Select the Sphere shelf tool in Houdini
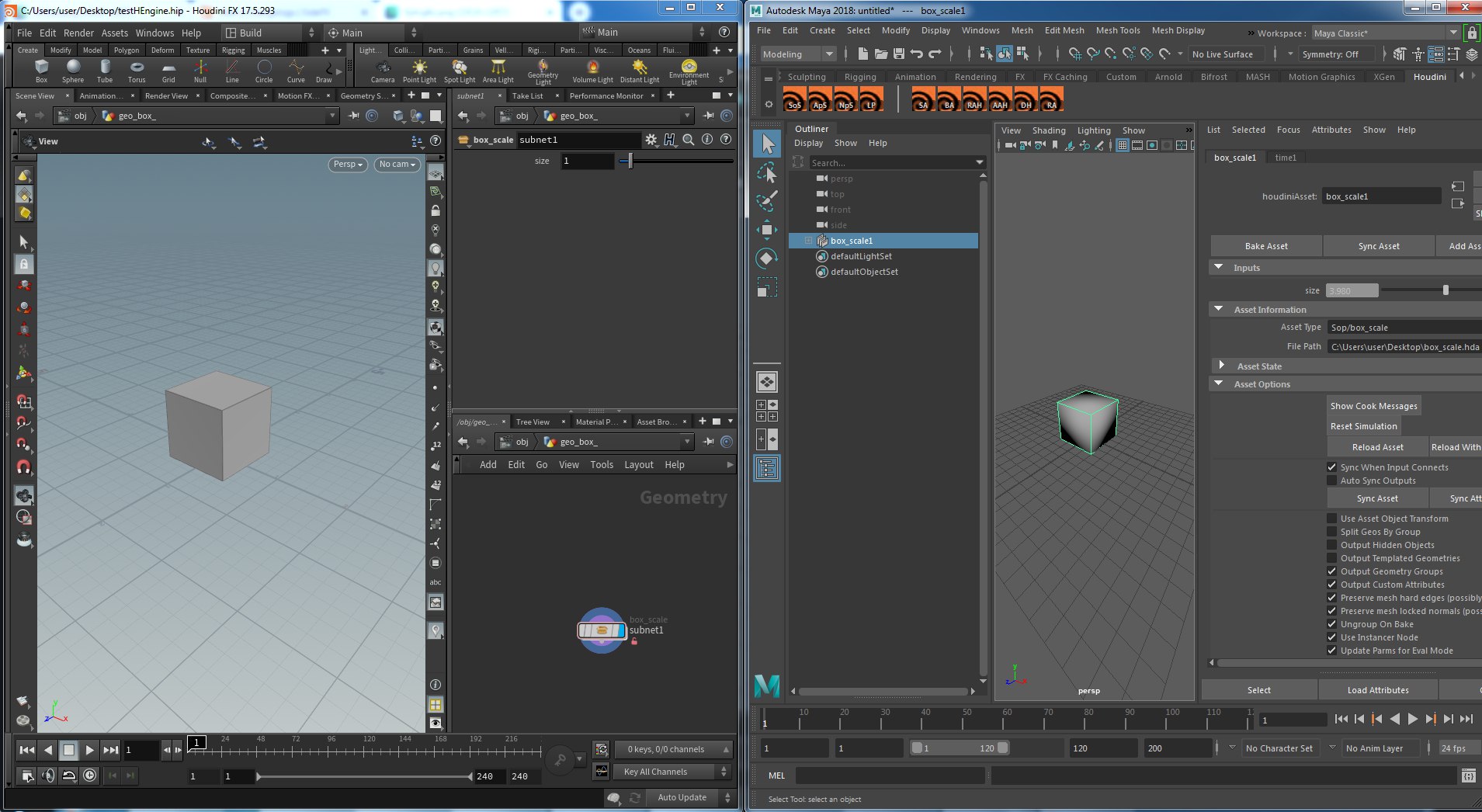 pyautogui.click(x=73, y=71)
